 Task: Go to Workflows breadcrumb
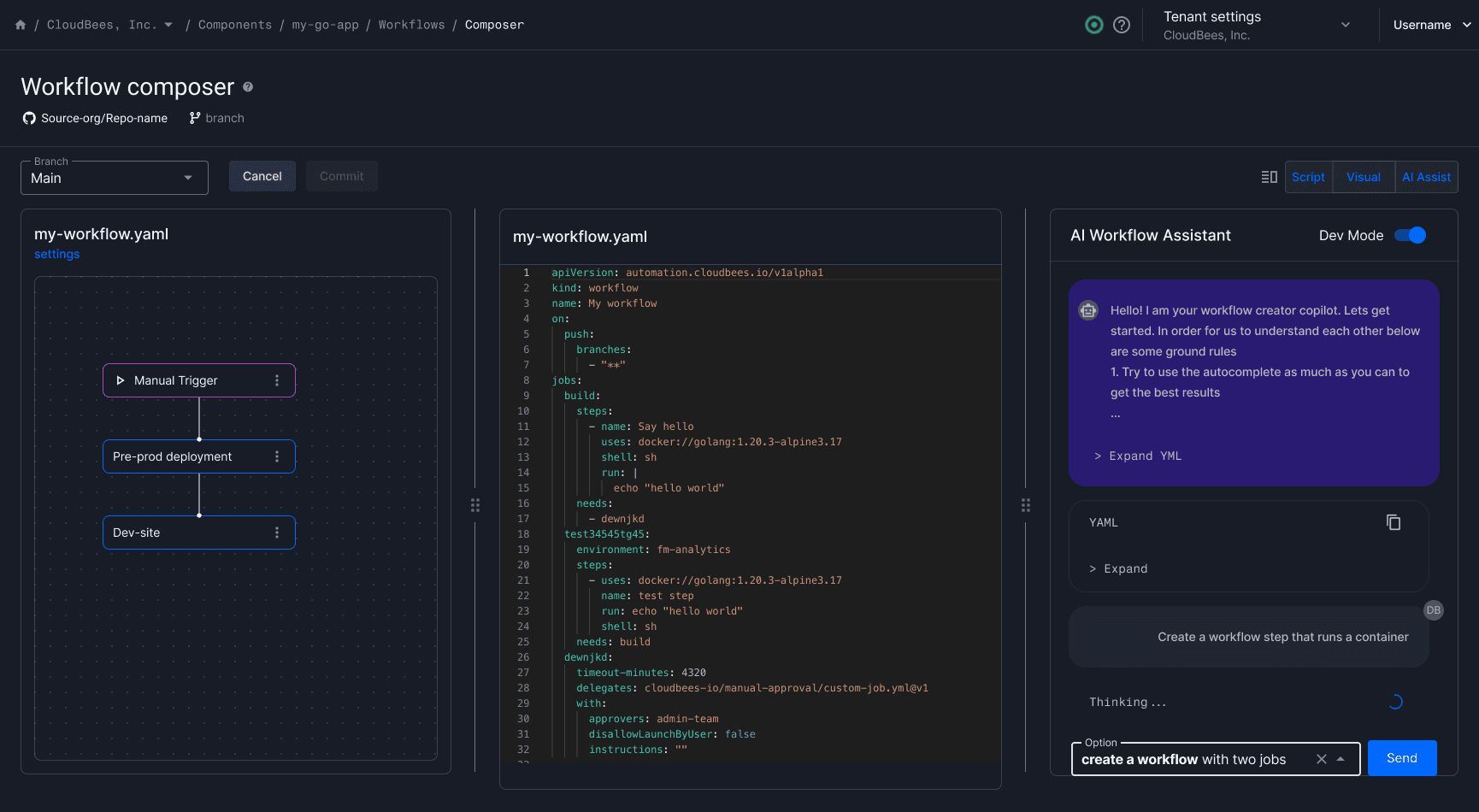(411, 25)
